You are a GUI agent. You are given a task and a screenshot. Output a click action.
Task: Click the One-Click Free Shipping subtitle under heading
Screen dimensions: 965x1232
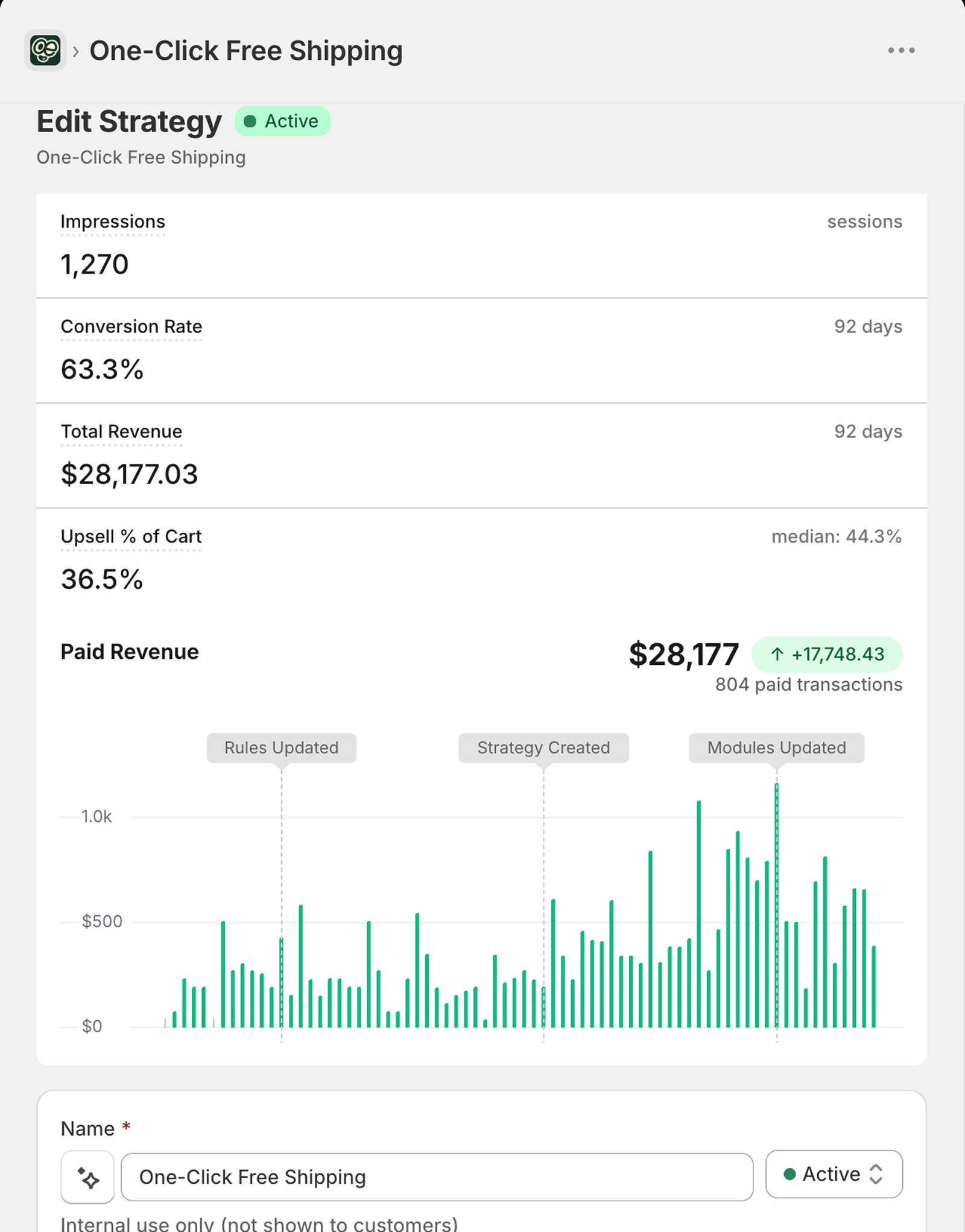point(141,157)
